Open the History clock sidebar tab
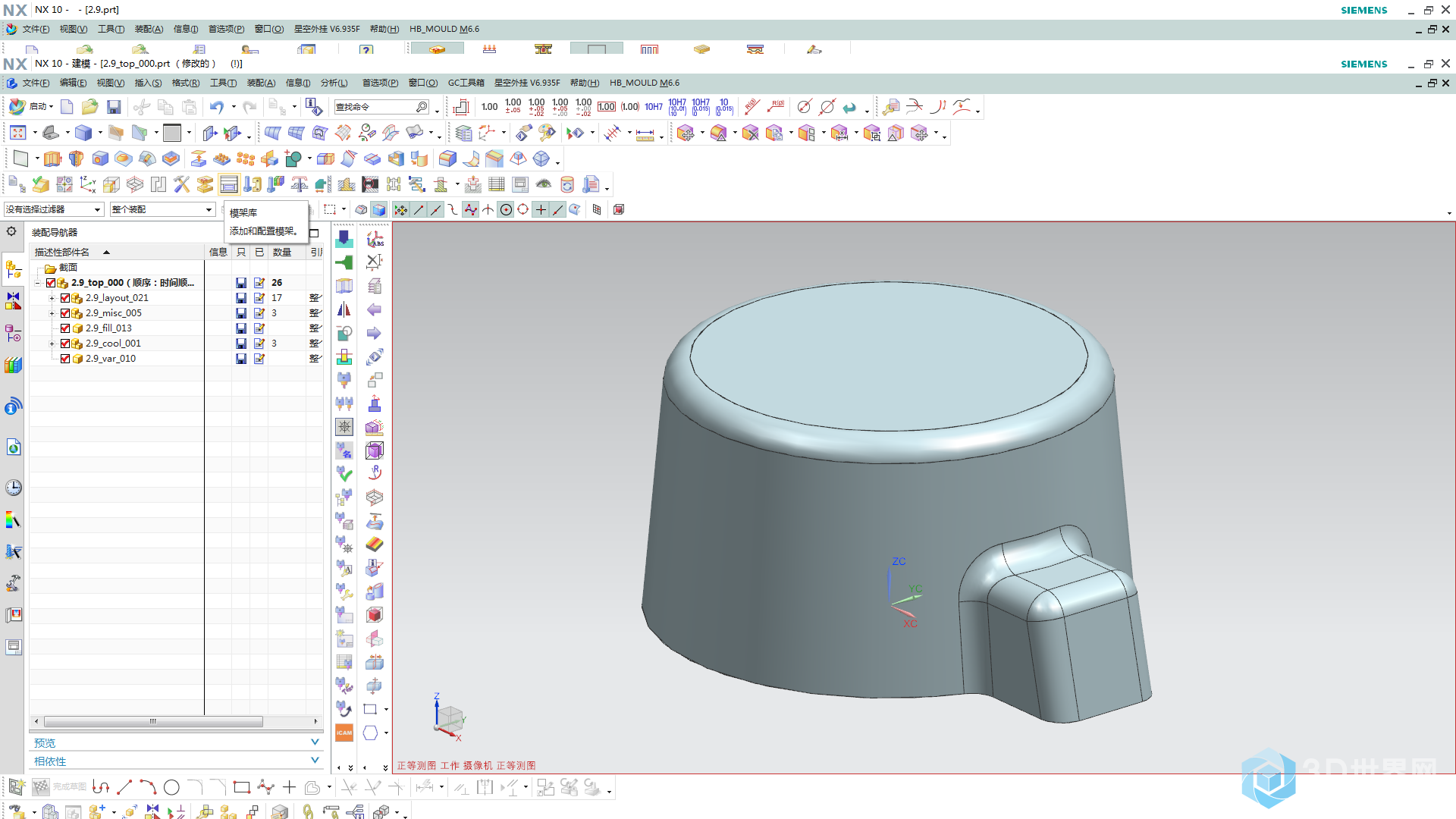 coord(14,488)
